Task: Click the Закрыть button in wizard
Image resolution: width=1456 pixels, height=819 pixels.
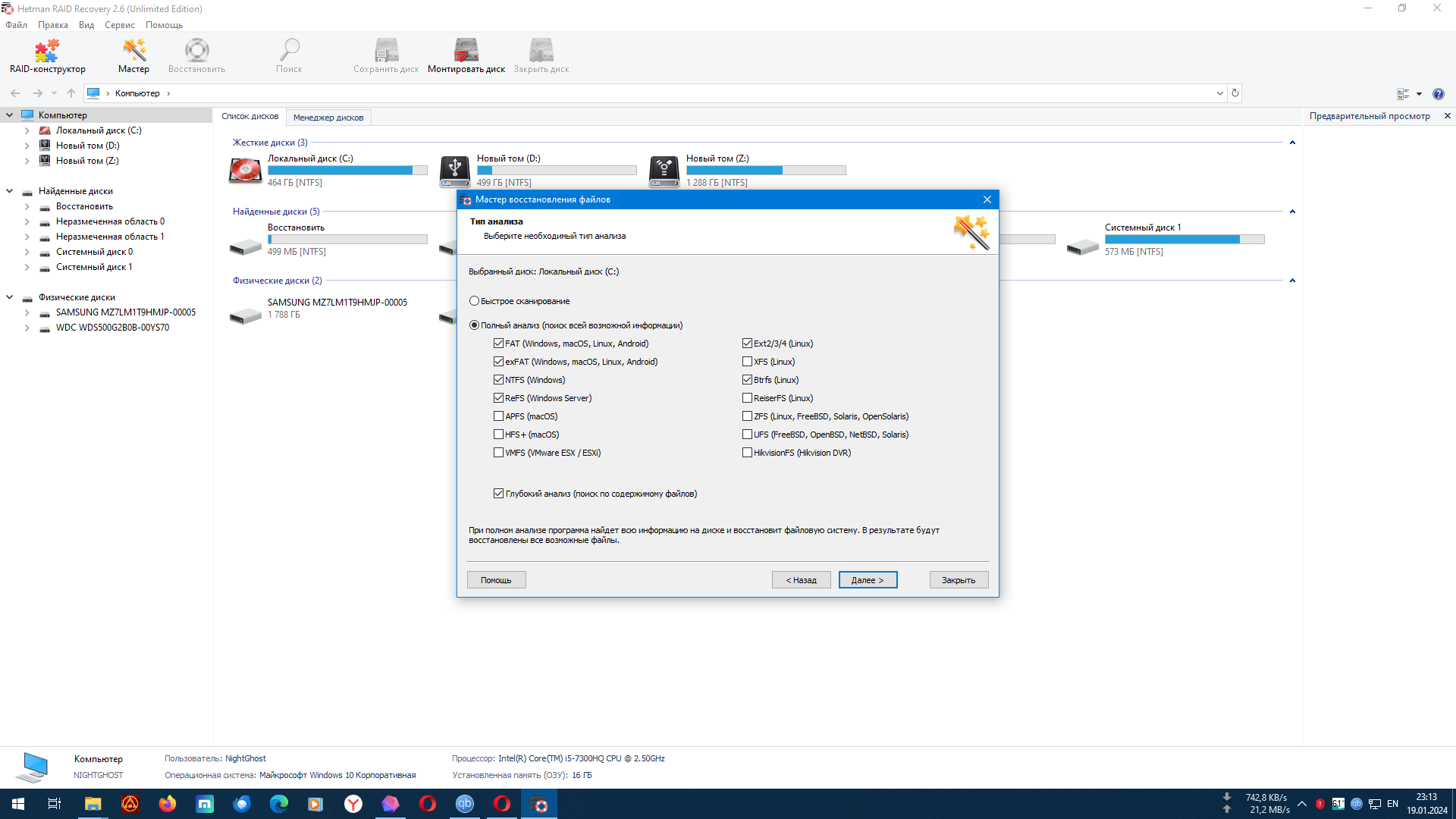Action: 959,580
